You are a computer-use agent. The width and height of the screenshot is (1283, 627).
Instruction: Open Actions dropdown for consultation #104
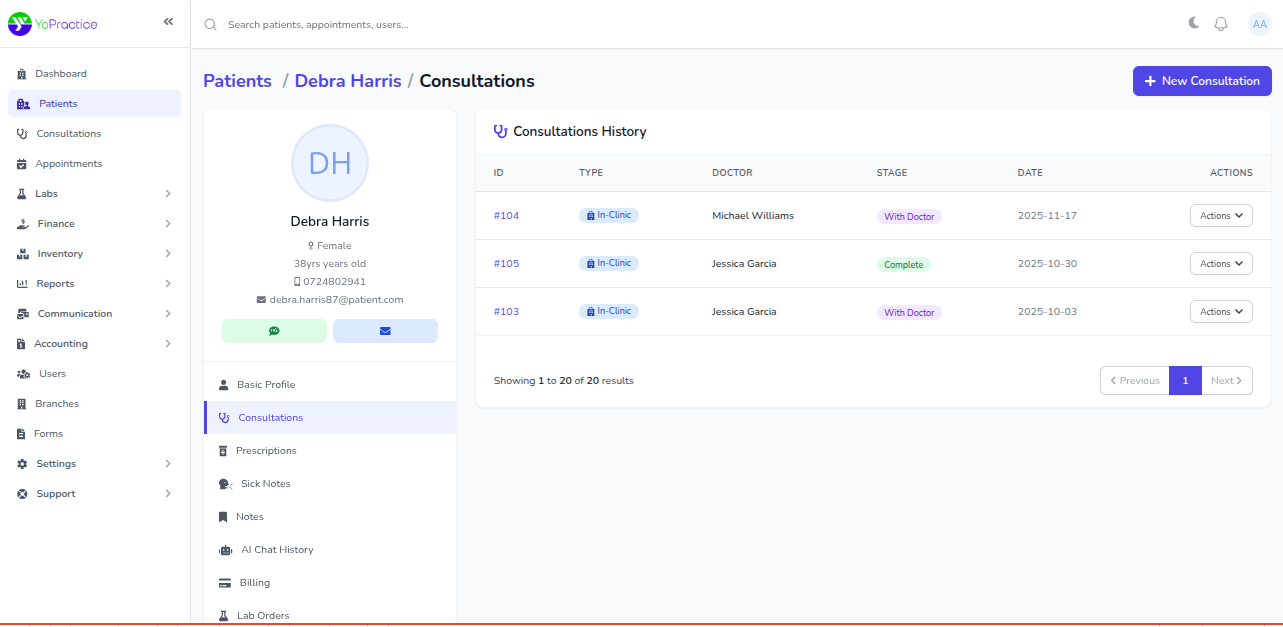1220,216
